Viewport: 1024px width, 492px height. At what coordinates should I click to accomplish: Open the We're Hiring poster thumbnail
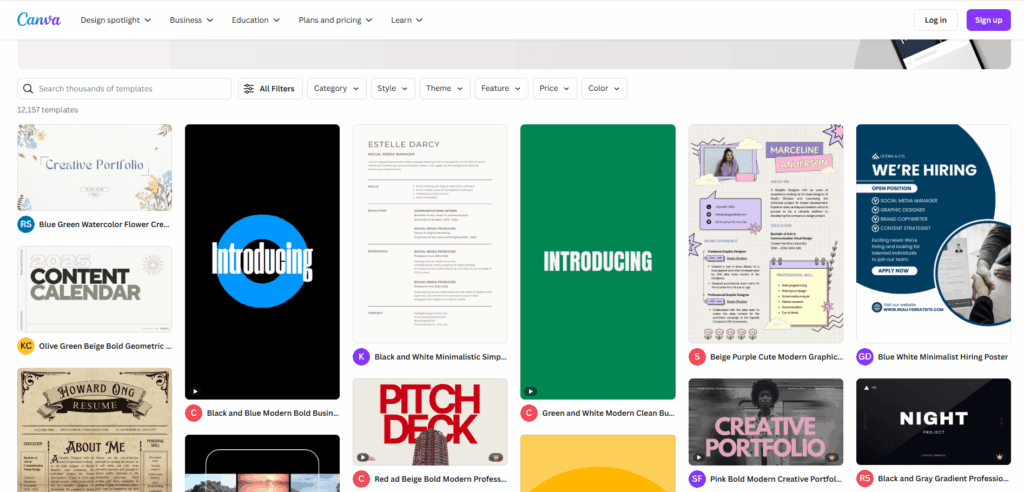pos(933,234)
